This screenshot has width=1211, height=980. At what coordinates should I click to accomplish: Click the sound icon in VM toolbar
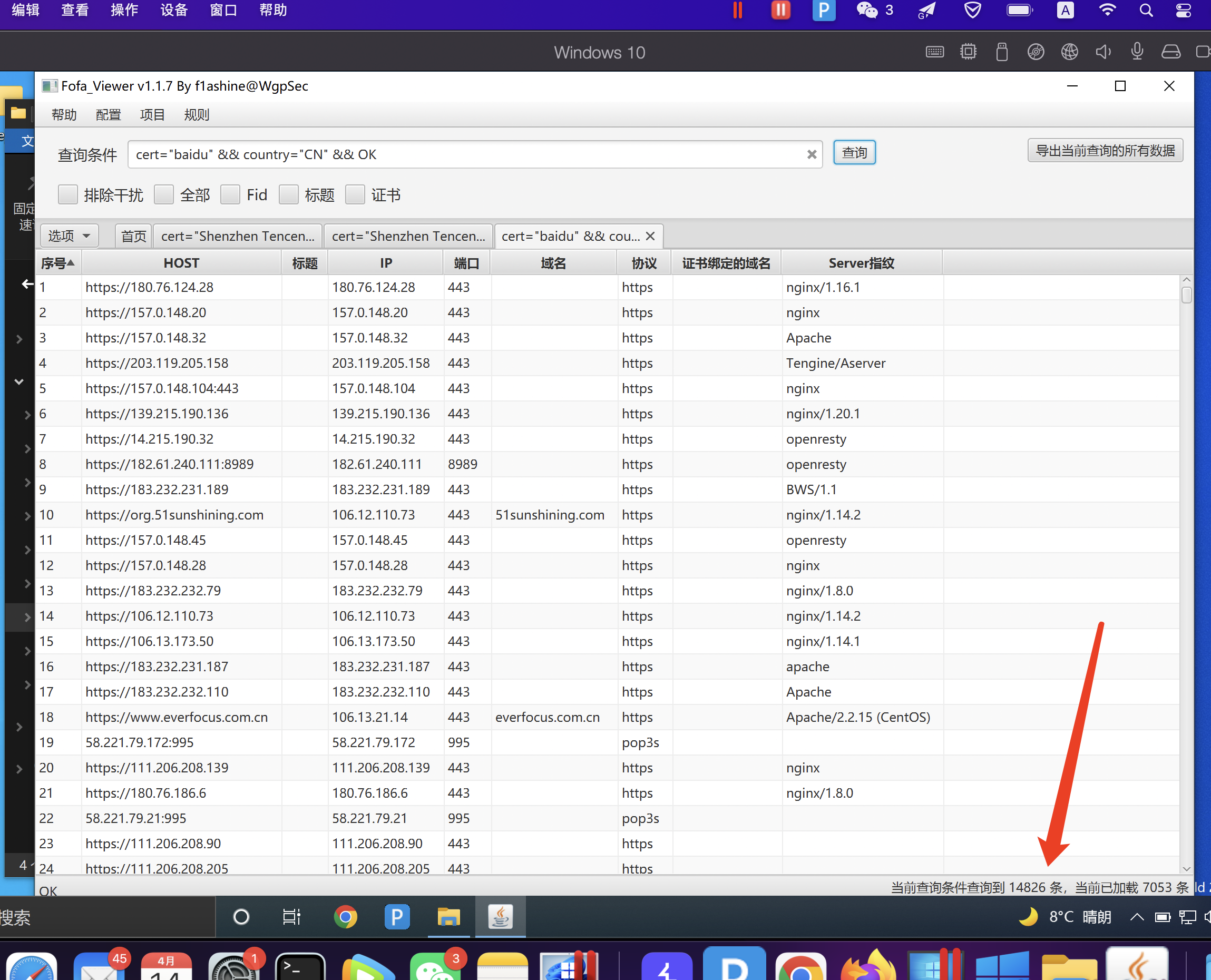pos(1103,52)
